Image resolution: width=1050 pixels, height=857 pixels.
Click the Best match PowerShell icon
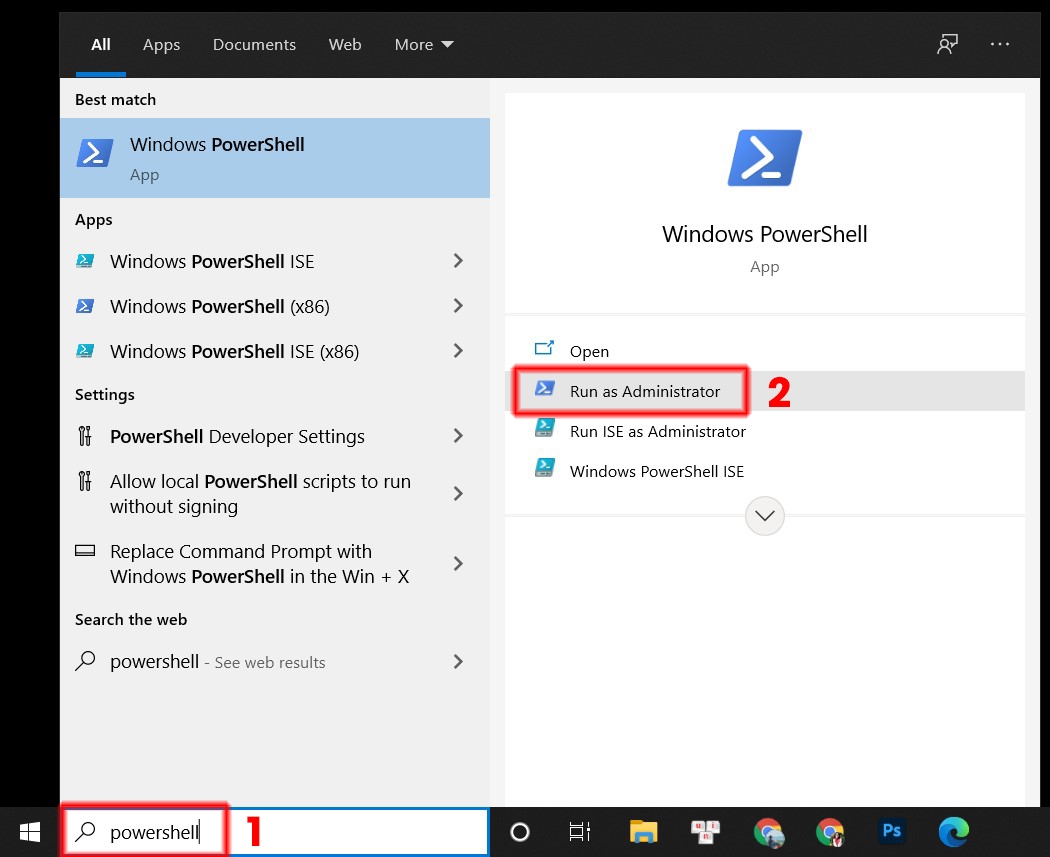tap(94, 153)
